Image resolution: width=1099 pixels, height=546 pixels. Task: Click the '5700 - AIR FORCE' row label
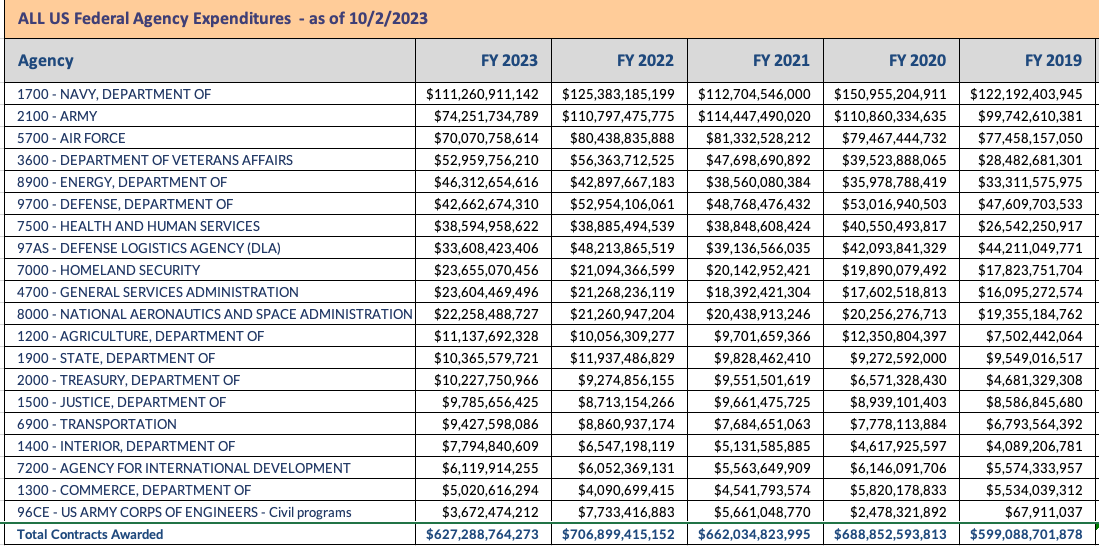click(71, 137)
